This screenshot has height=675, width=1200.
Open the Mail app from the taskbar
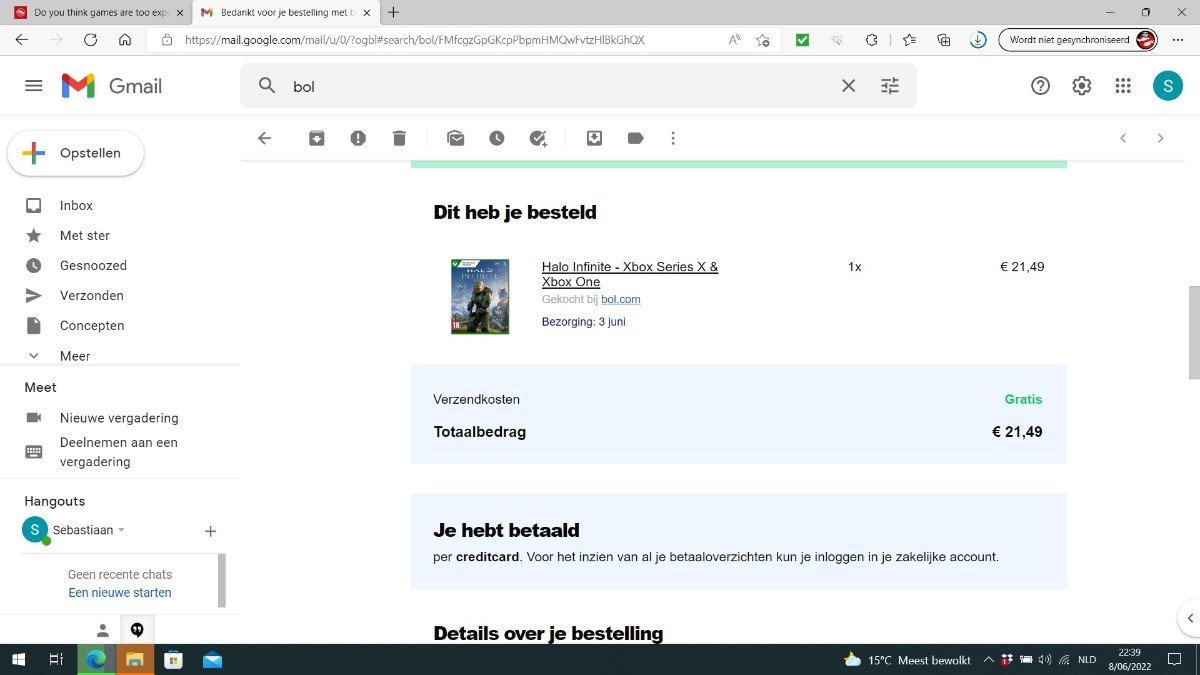coord(212,660)
